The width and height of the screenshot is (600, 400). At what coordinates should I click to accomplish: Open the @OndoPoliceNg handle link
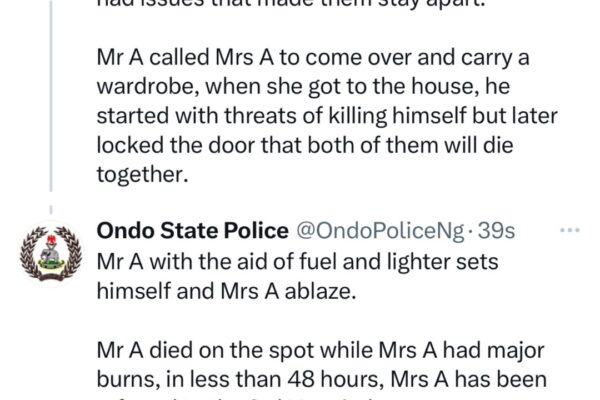pyautogui.click(x=379, y=232)
